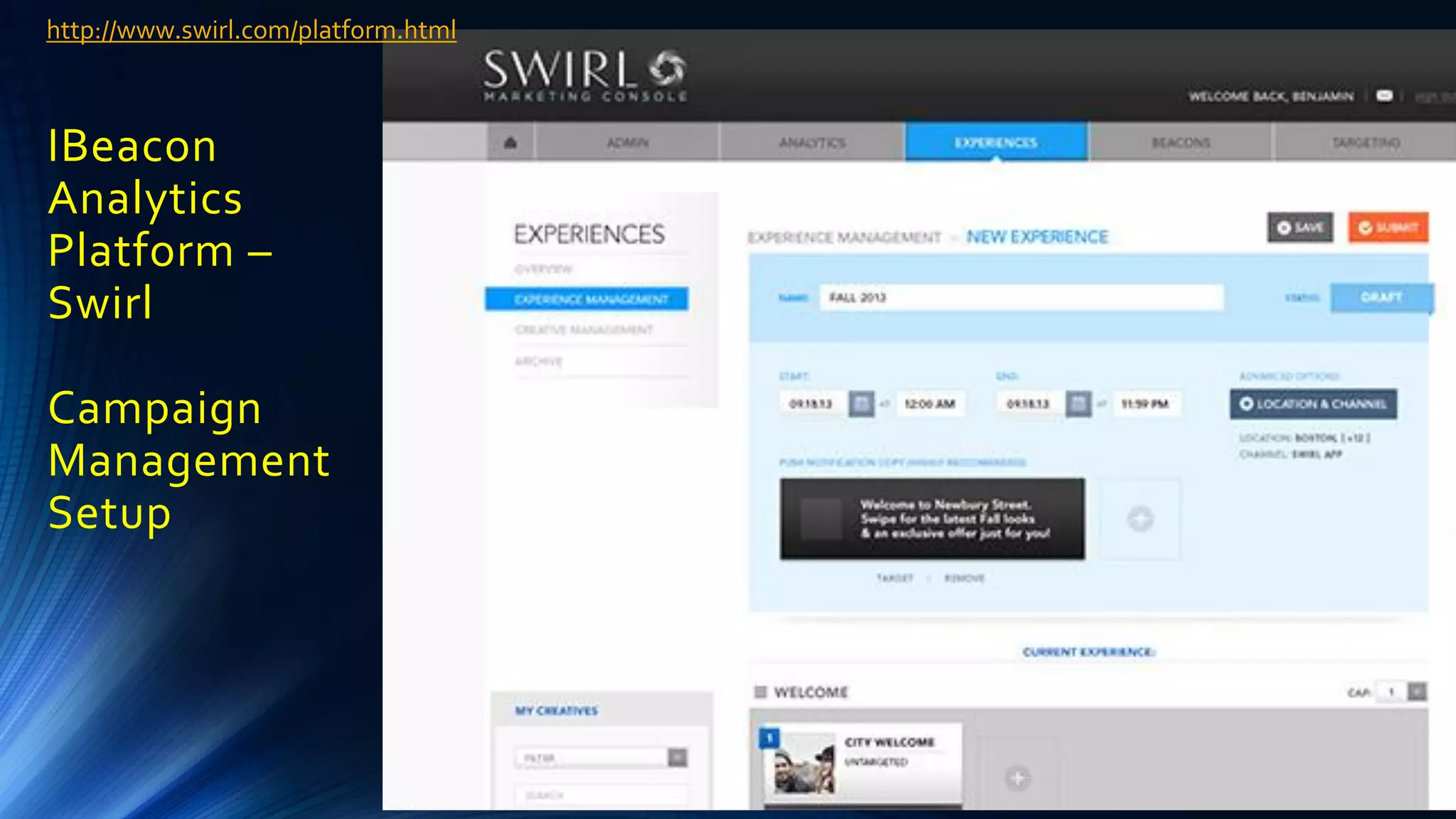Open the start date calendar picker
Viewport: 1456px width, 819px height.
pos(862,404)
